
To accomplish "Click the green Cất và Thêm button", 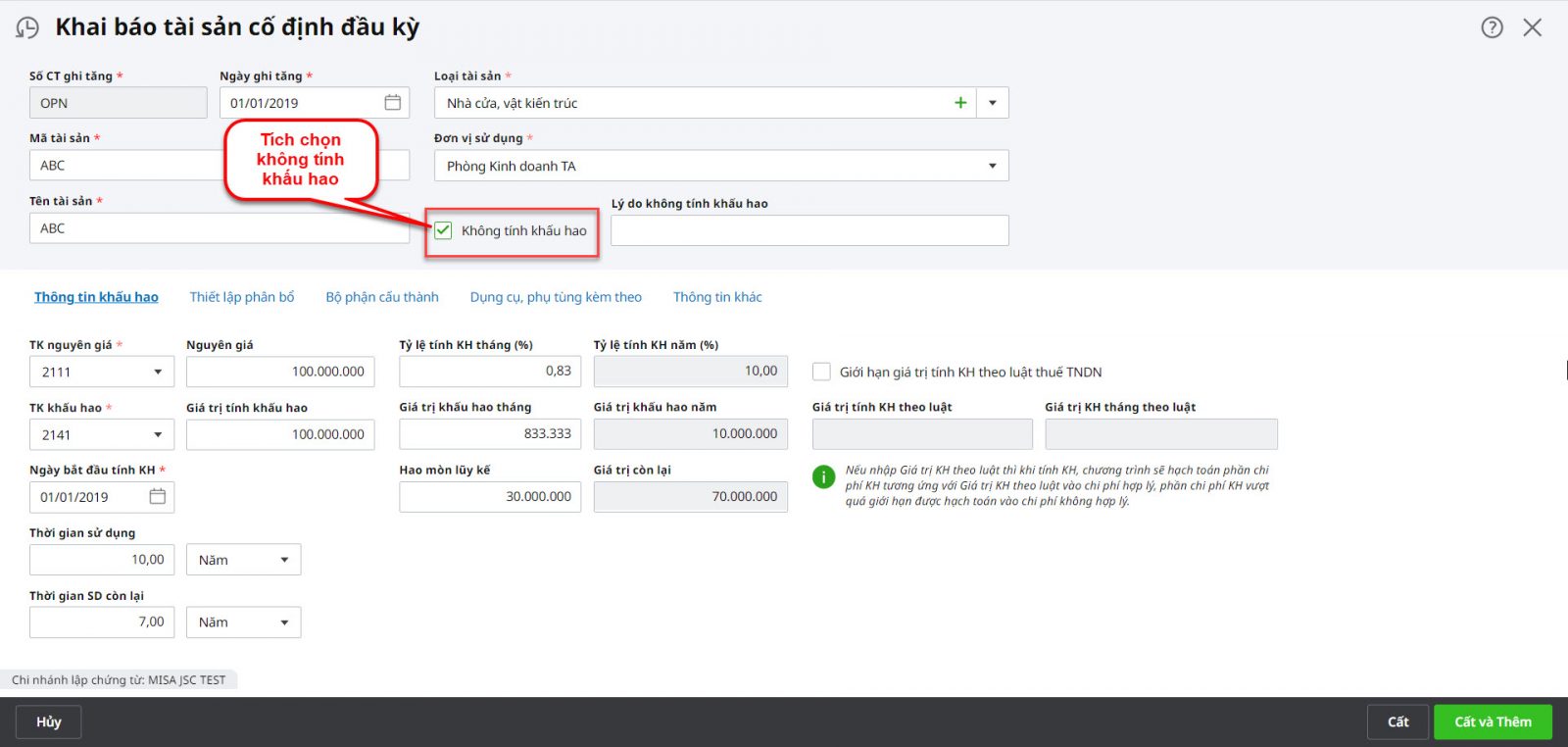I will tap(1493, 722).
